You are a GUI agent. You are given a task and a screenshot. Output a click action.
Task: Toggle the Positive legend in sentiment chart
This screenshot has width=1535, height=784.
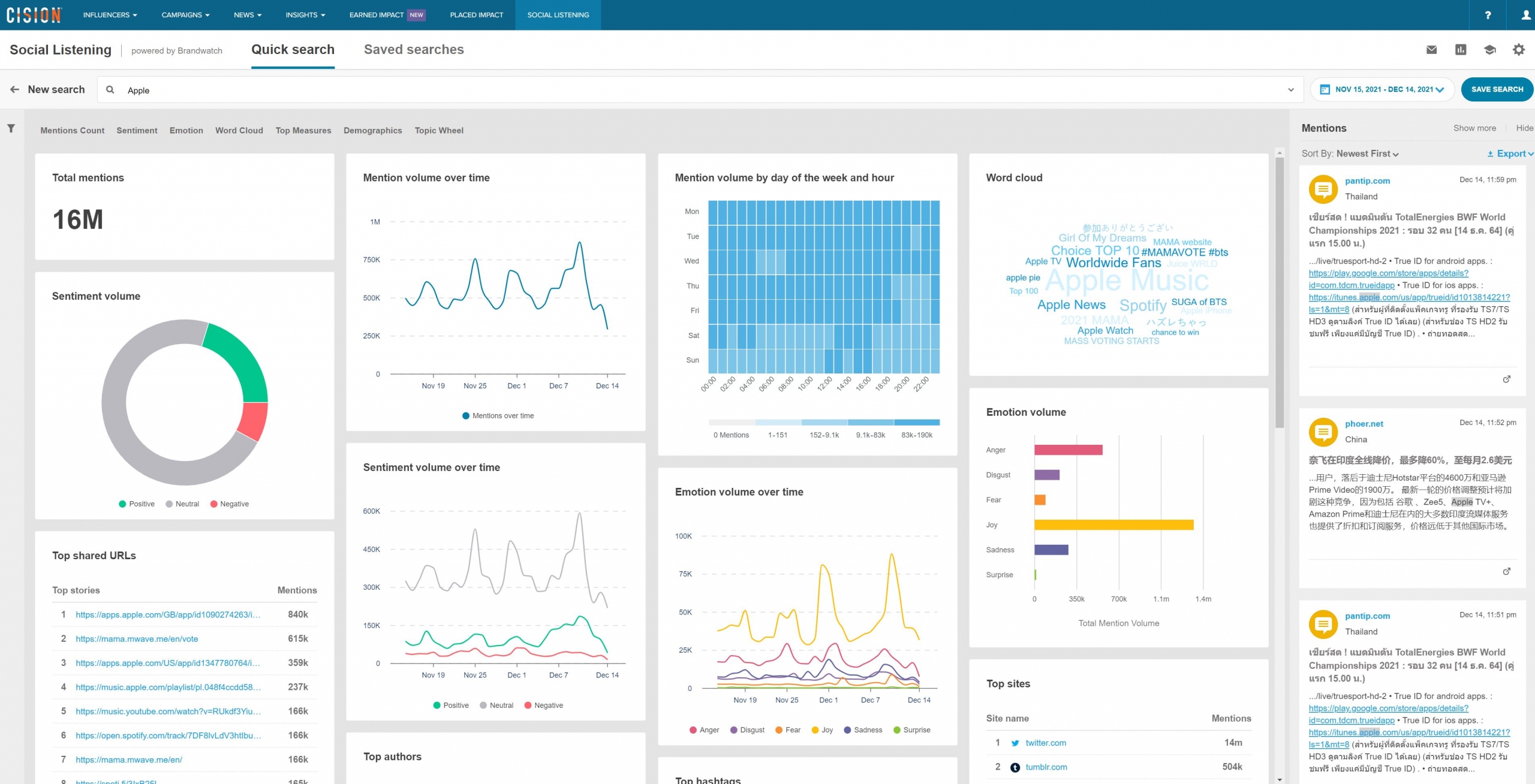pyautogui.click(x=137, y=503)
